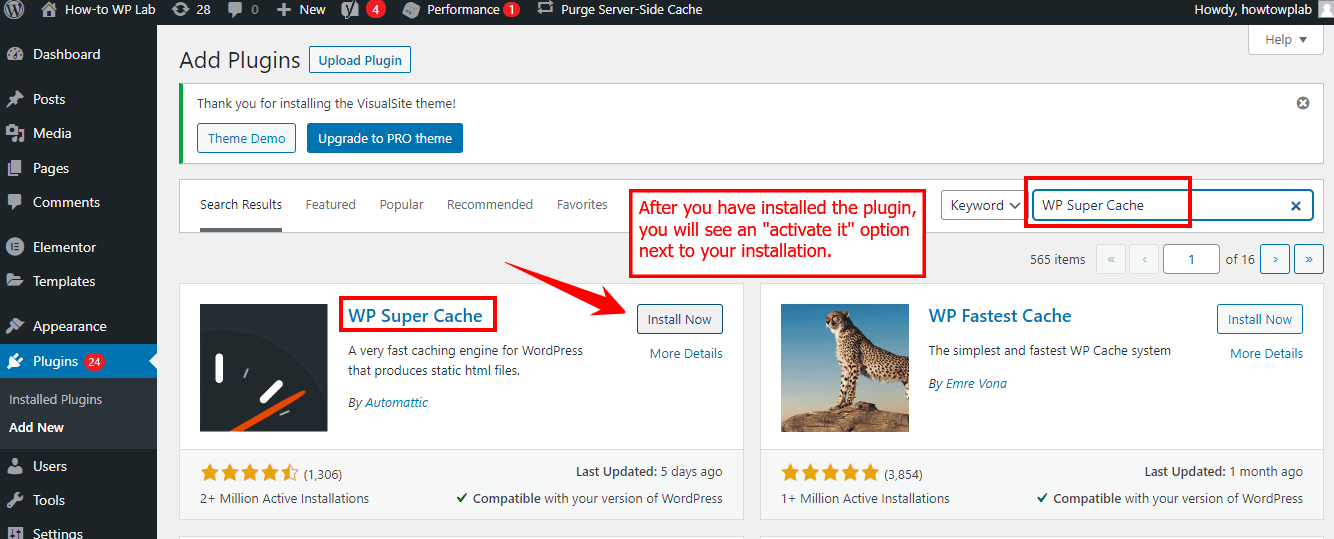The width and height of the screenshot is (1334, 539).
Task: Clear the search field with X
Action: pos(1296,206)
